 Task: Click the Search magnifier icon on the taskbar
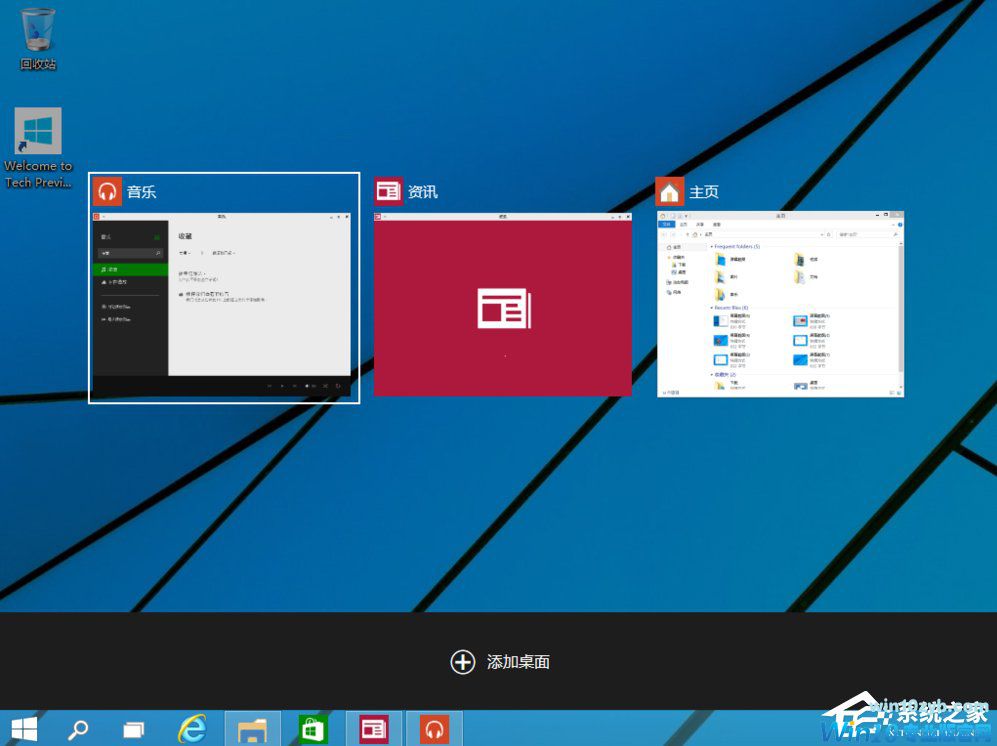point(80,729)
